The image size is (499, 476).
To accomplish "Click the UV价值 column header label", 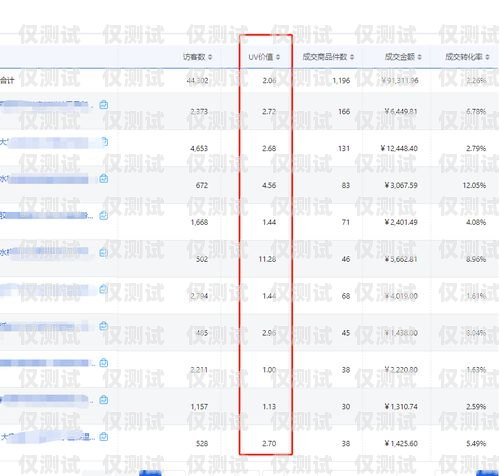I will tap(261, 57).
